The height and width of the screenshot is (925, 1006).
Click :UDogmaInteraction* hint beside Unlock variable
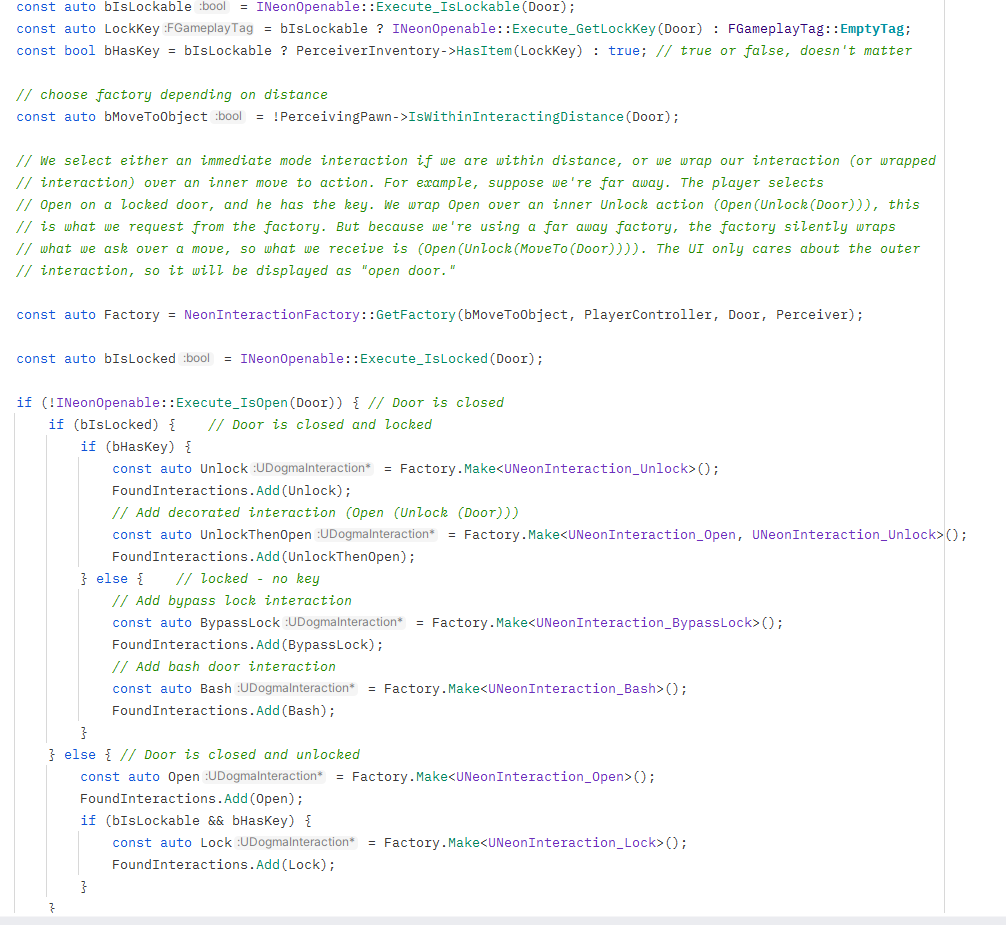point(313,468)
